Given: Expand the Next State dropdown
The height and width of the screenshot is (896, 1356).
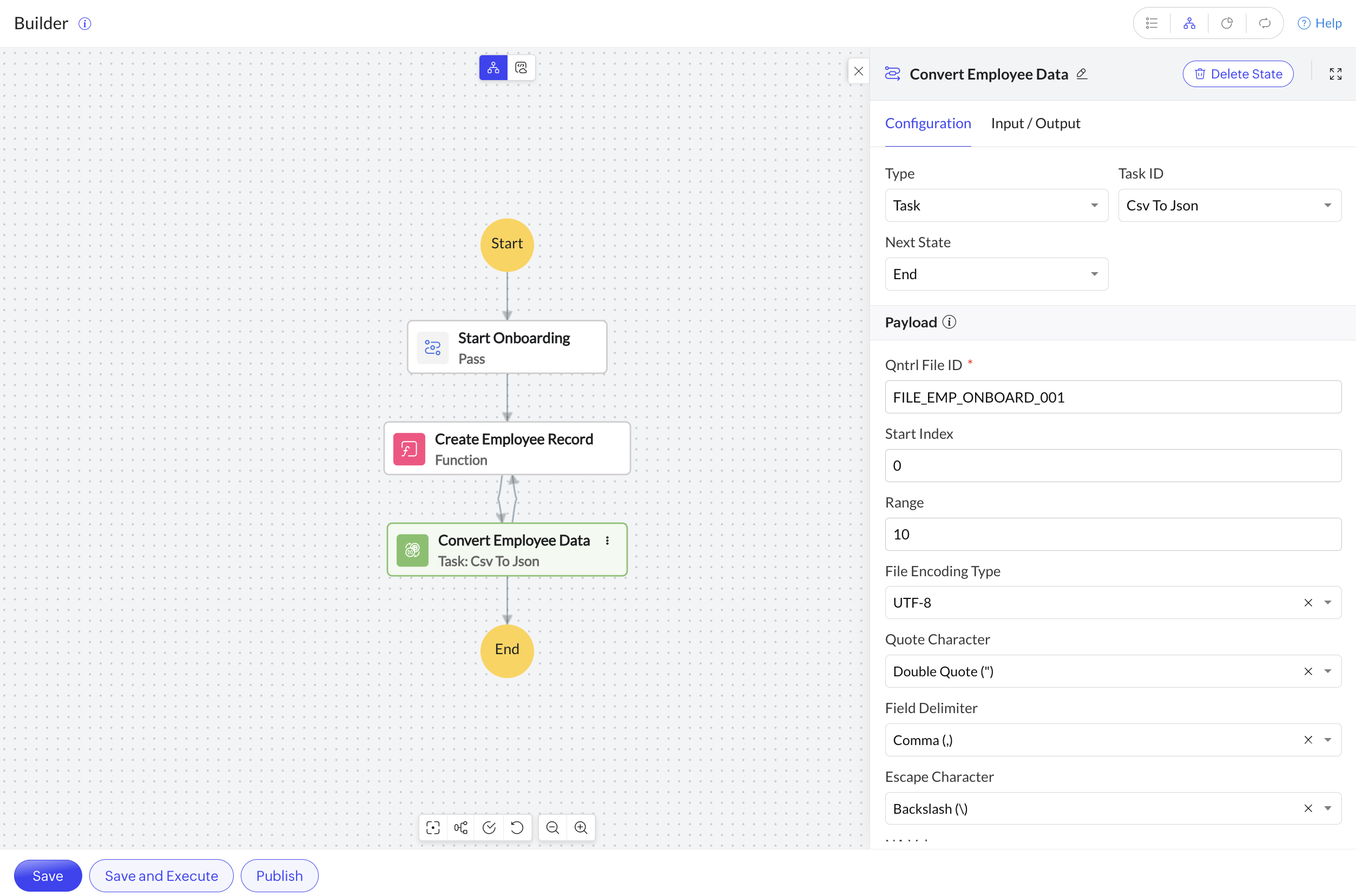Looking at the screenshot, I should [x=996, y=274].
